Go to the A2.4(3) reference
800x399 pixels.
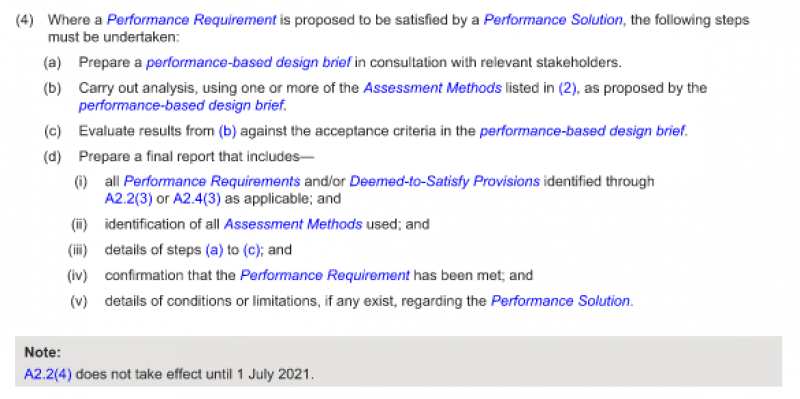197,199
